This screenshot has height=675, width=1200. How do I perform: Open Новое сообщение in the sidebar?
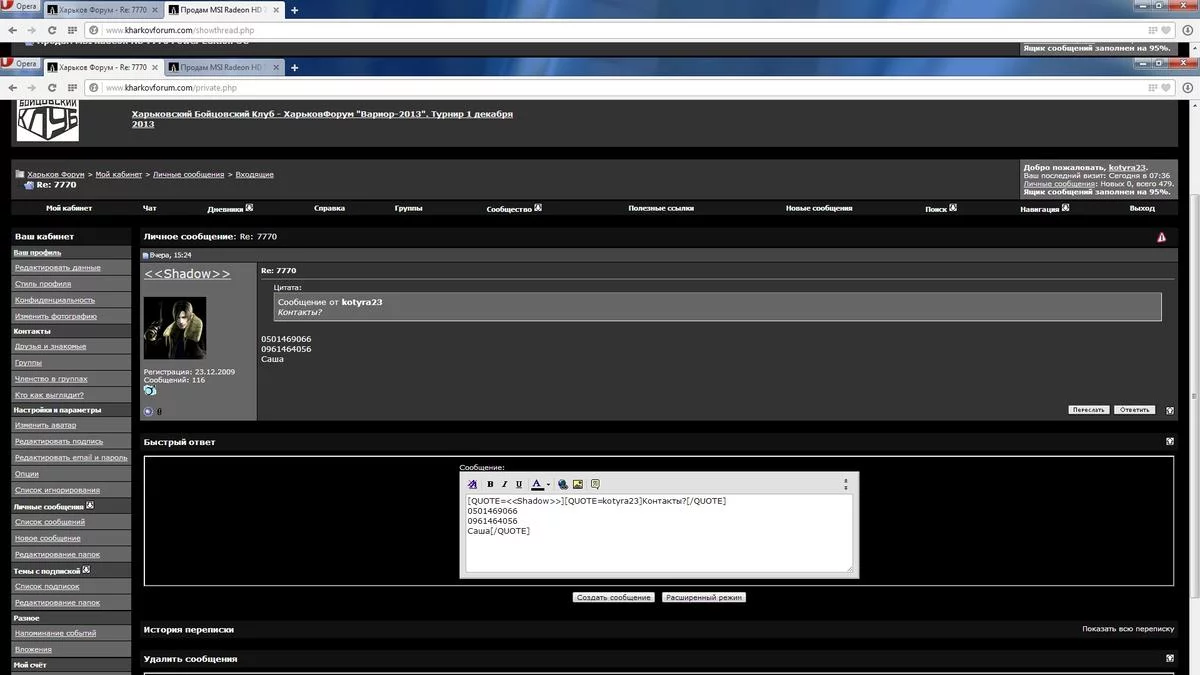tap(47, 538)
